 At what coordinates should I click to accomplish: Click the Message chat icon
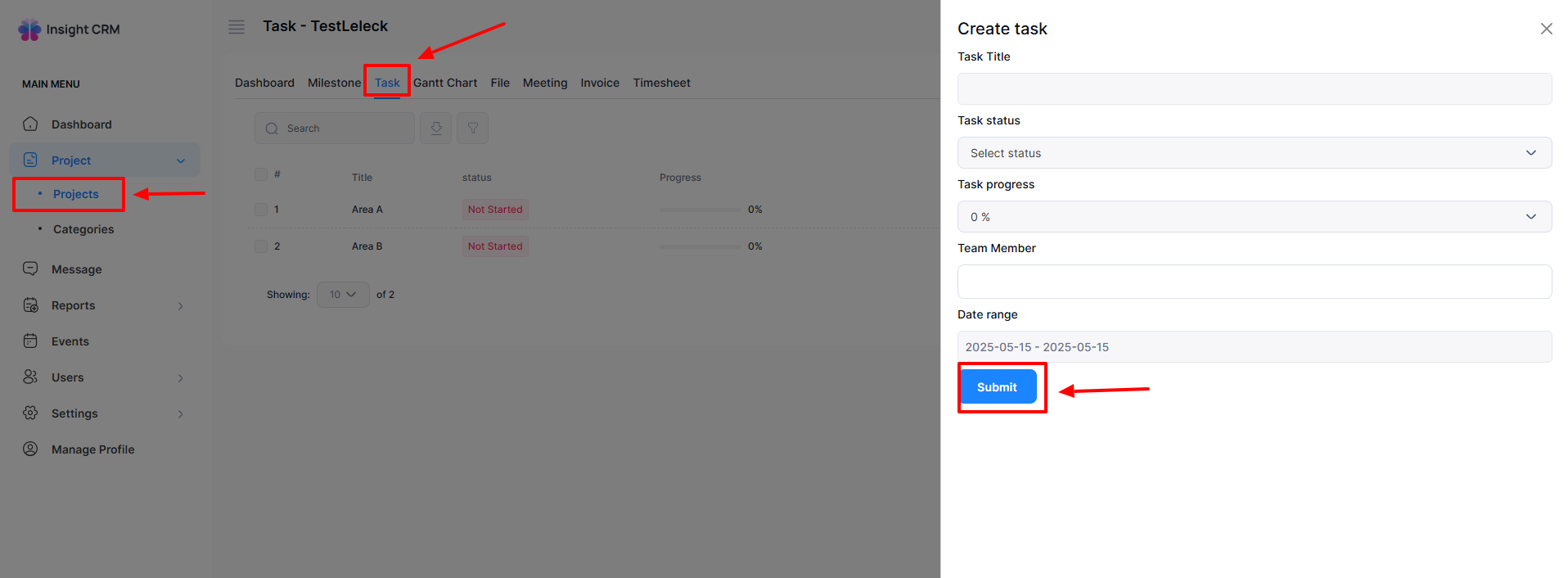(x=31, y=269)
